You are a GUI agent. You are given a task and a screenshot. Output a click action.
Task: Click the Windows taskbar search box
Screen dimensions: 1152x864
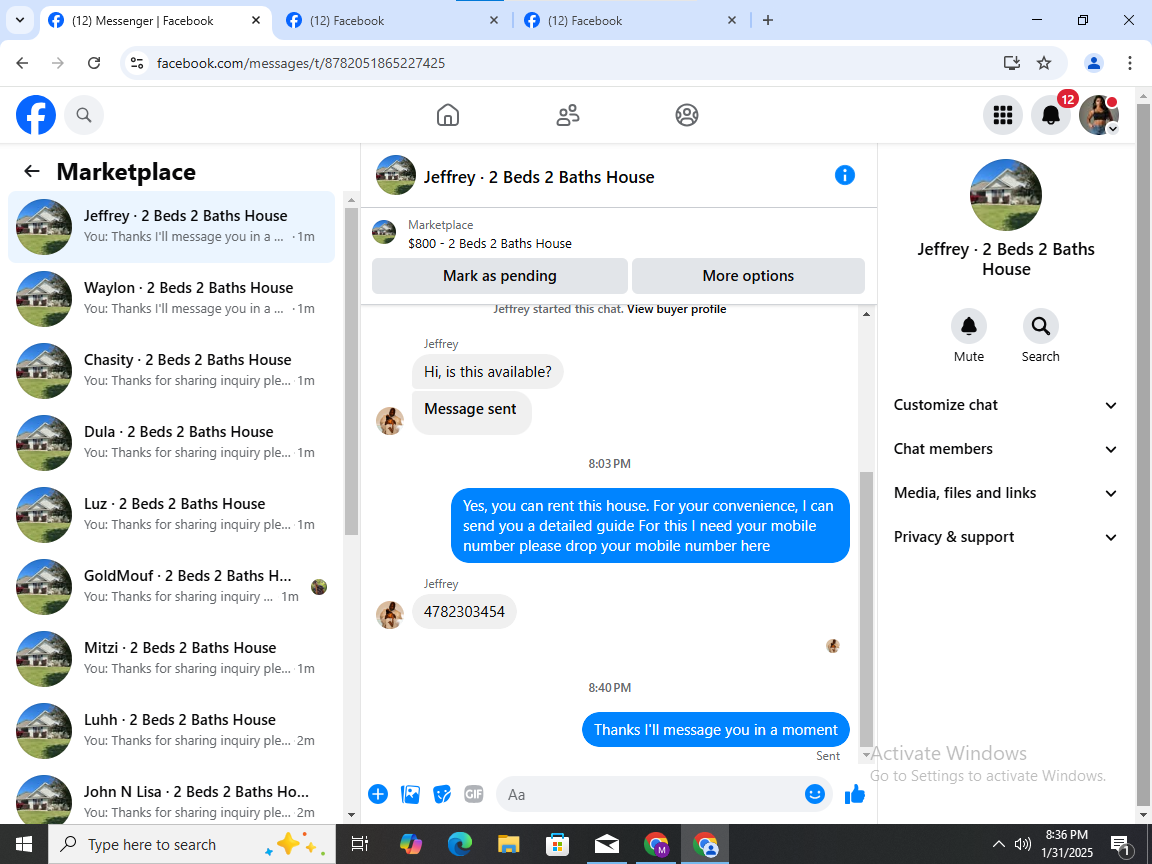[x=192, y=844]
